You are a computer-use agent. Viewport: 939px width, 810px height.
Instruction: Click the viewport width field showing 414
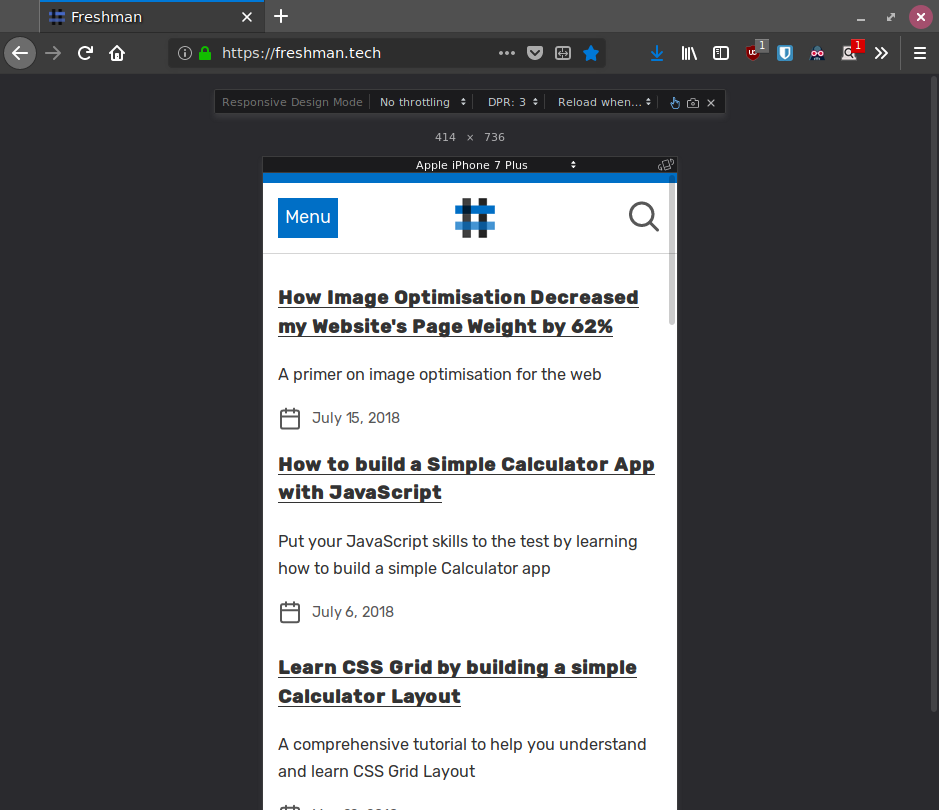coord(445,137)
